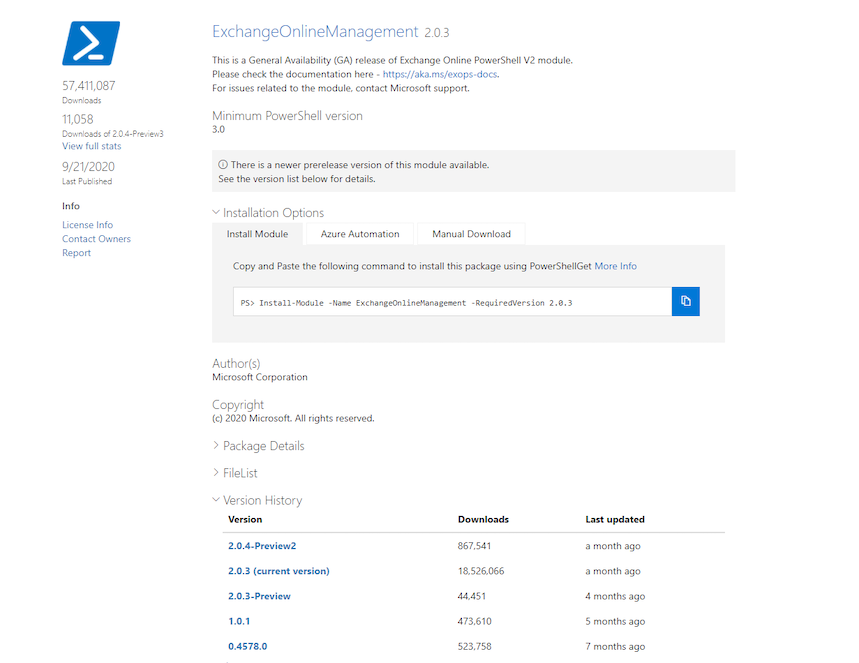Click the PowerShellGet More Info link
Screen dimensions: 859x663
(615, 266)
